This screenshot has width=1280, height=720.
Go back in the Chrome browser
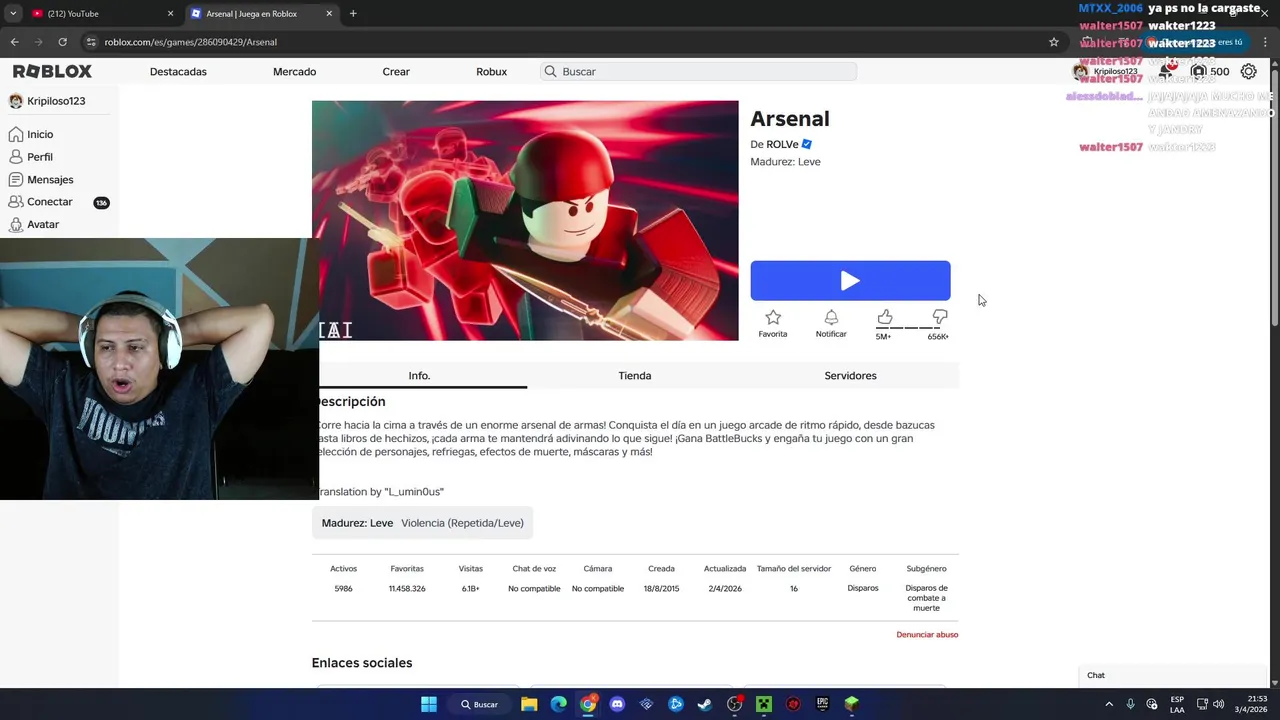click(x=14, y=42)
